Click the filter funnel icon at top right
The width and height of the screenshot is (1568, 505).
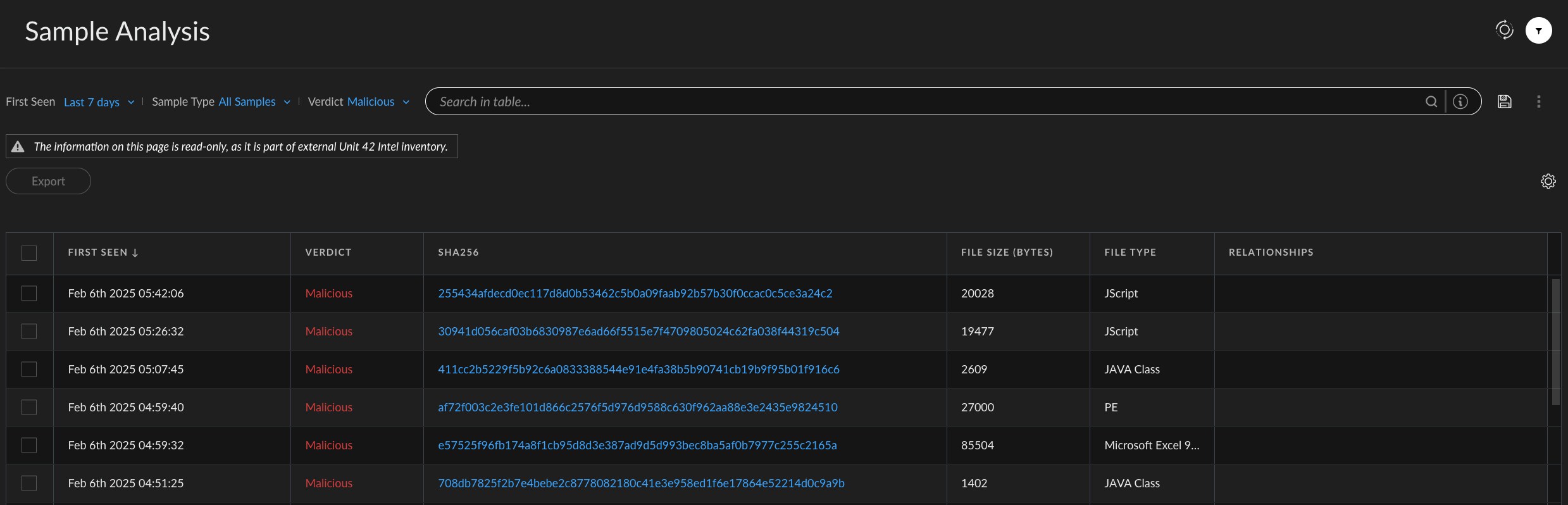click(x=1538, y=30)
